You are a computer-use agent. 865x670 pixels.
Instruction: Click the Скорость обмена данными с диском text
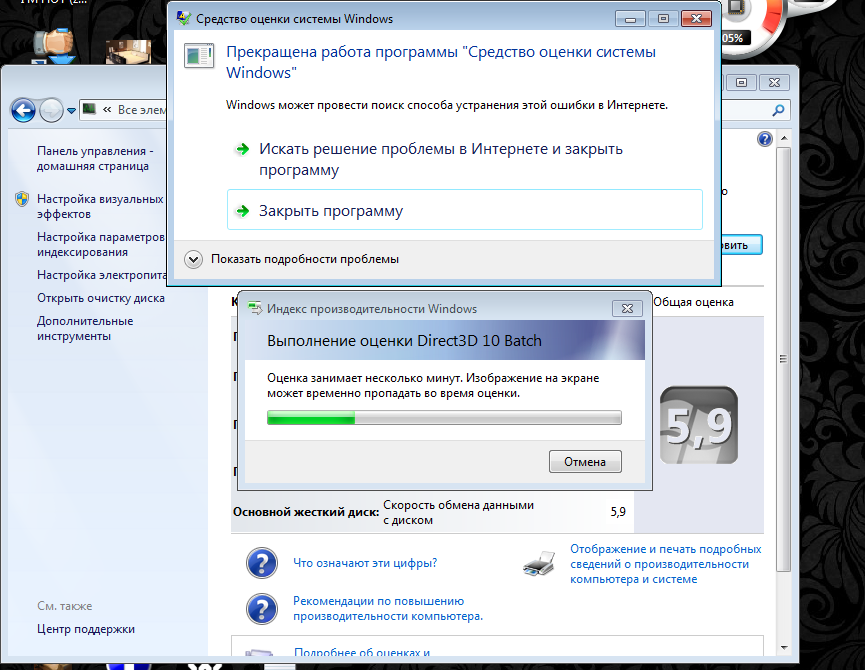[x=458, y=512]
